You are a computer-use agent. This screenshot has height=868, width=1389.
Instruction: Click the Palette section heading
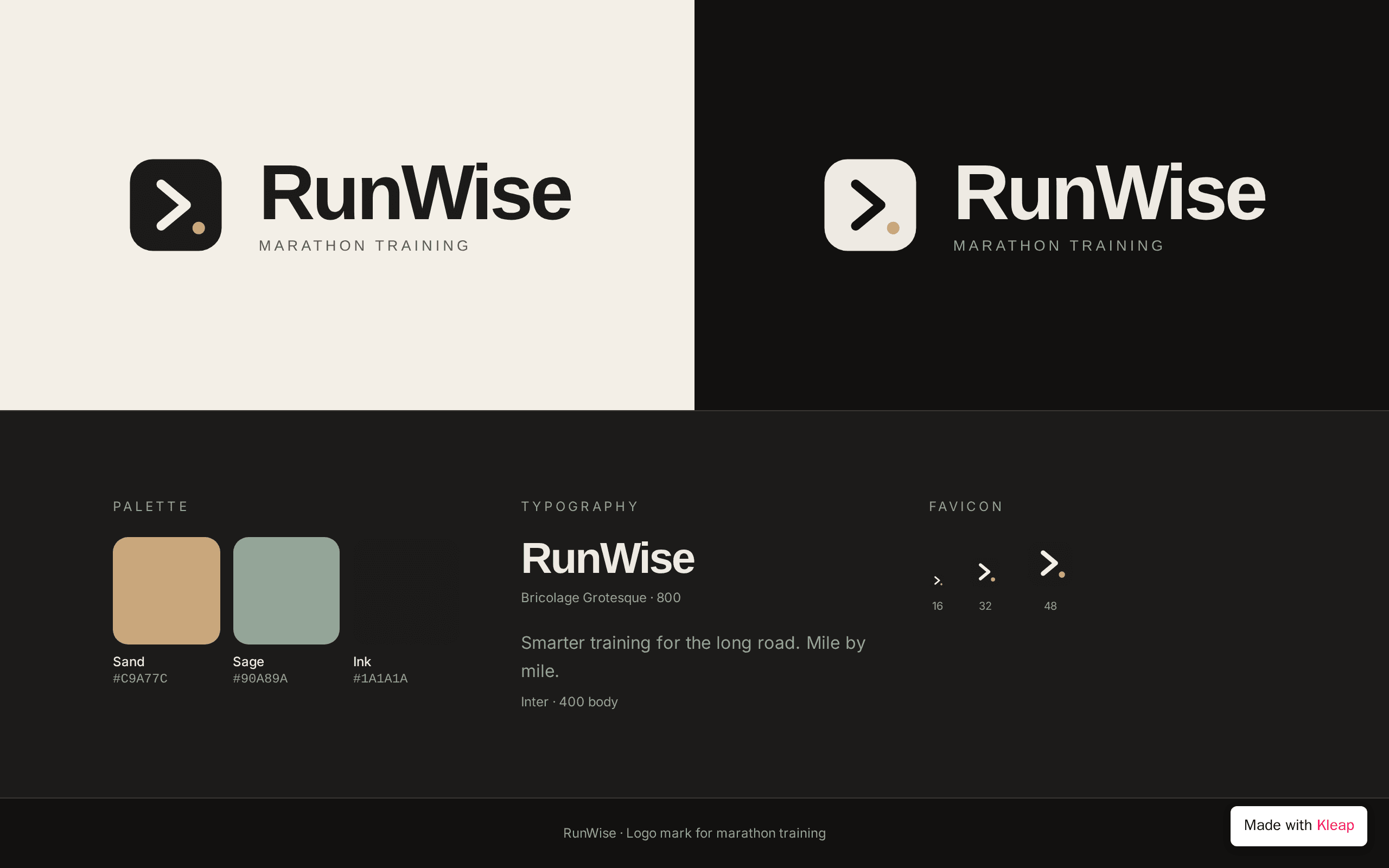[x=150, y=506]
